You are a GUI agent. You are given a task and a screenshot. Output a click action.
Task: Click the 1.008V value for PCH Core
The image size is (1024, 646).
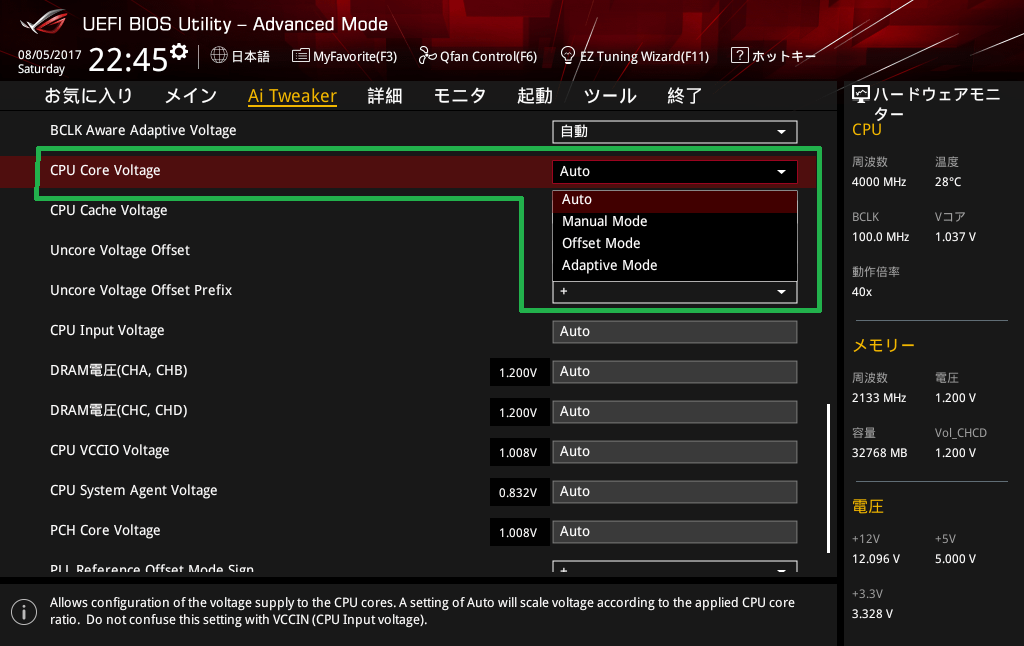519,532
